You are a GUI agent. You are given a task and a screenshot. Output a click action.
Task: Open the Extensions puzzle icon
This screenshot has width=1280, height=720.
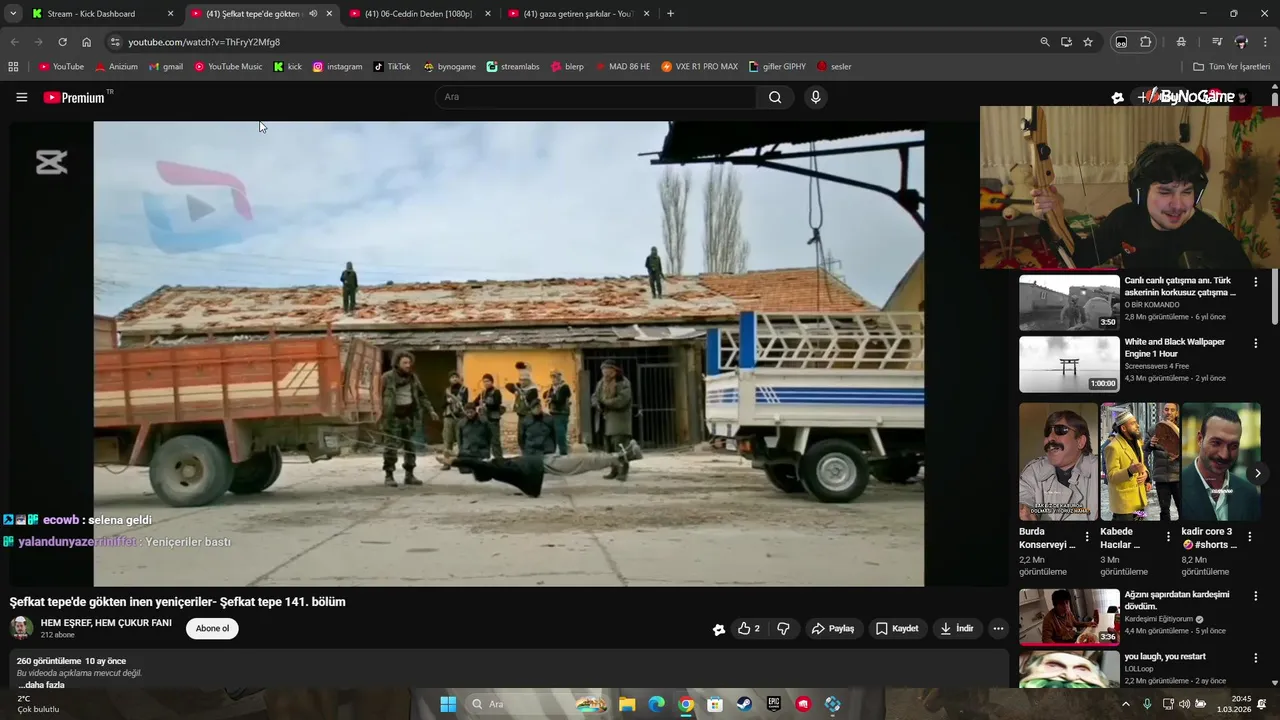click(x=1146, y=42)
